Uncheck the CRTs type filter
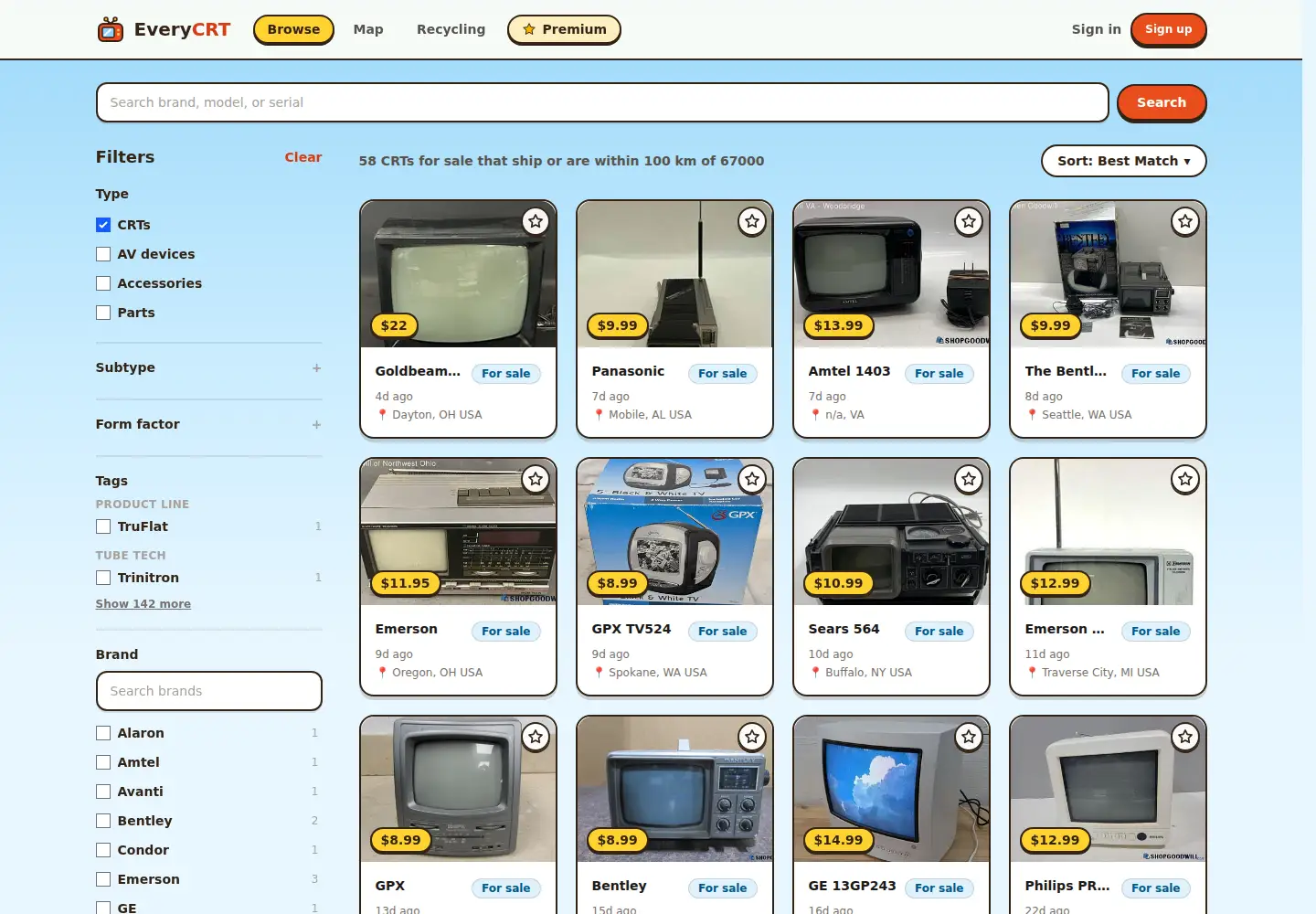 coord(103,225)
